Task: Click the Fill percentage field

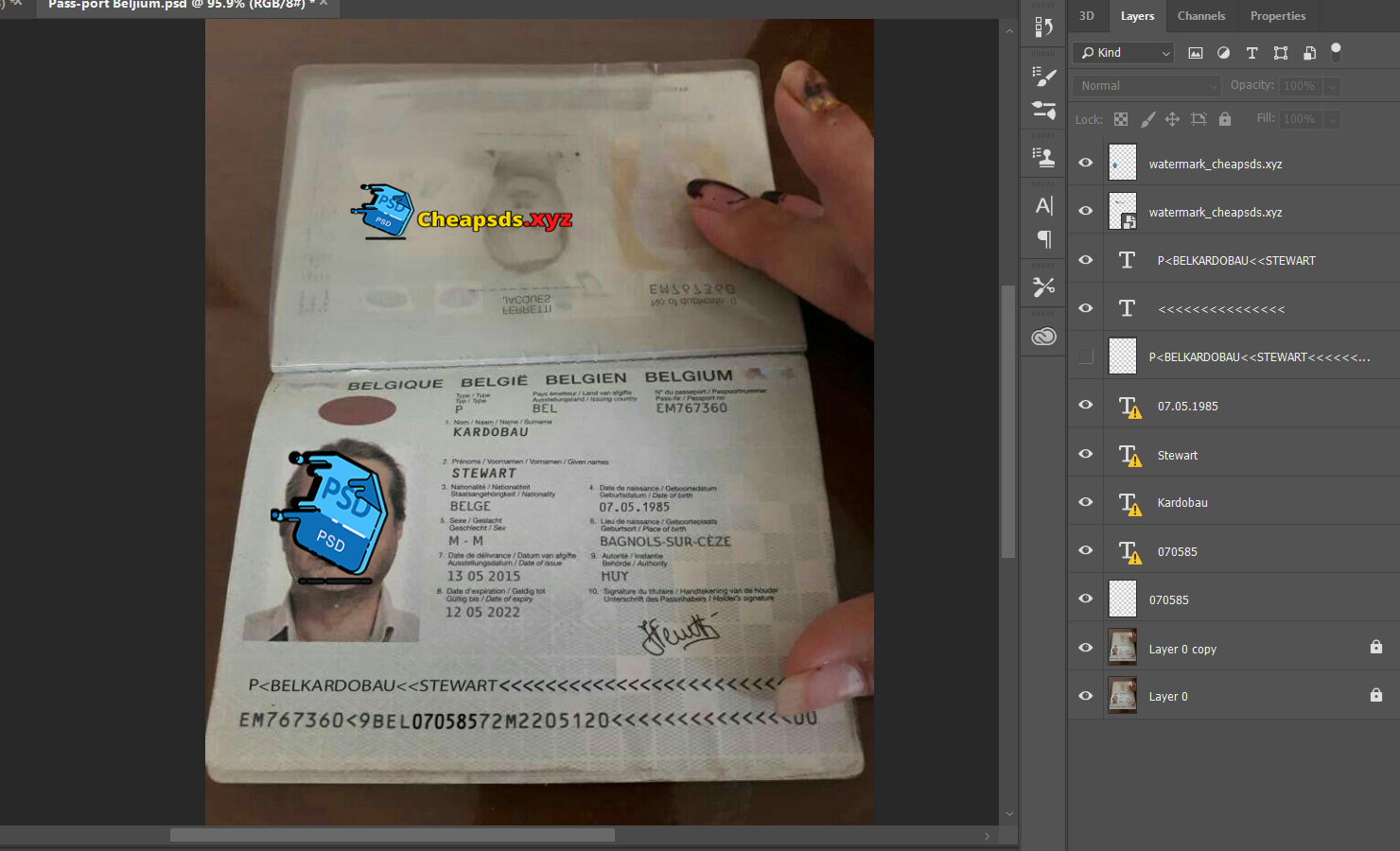Action: 1300,119
